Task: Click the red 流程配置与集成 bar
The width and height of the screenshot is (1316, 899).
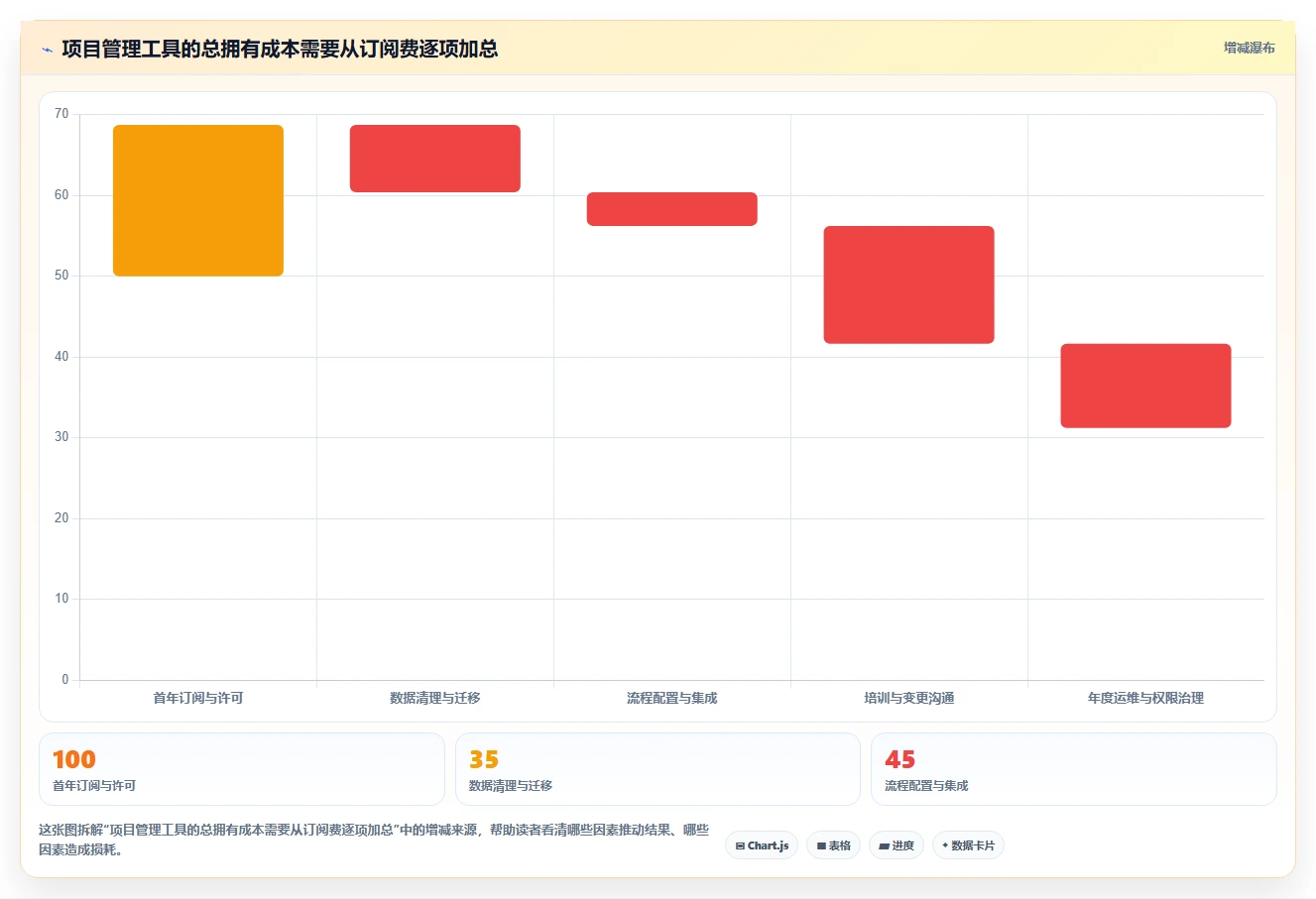Action: tap(672, 209)
